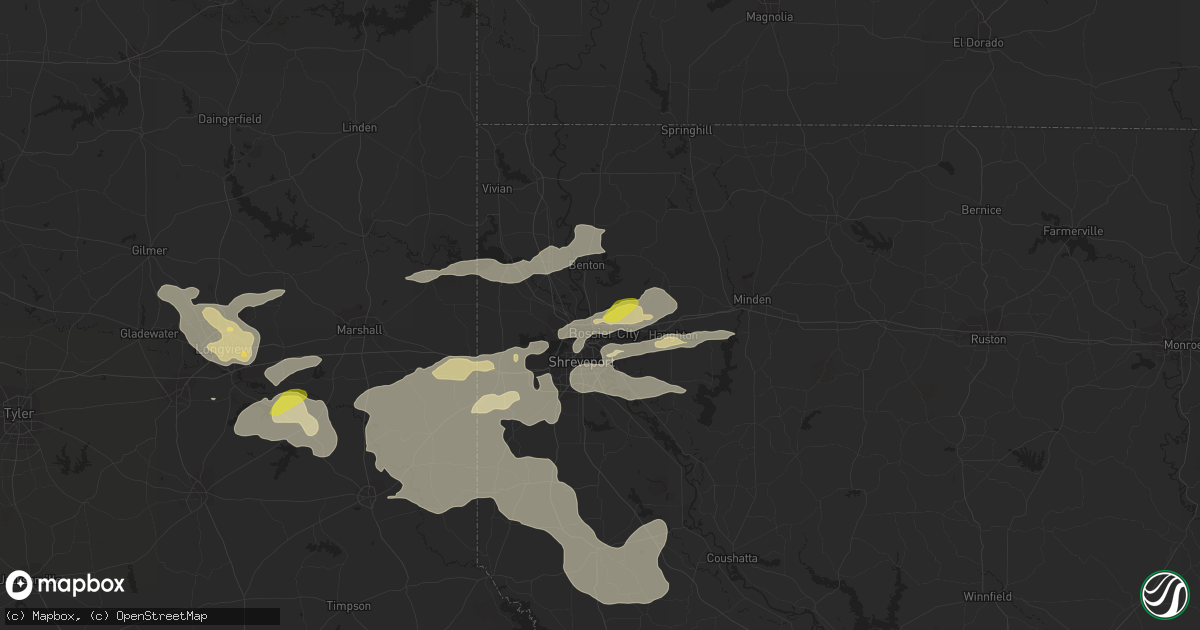Image resolution: width=1200 pixels, height=630 pixels.
Task: Click the Farmerville label
Action: (1073, 231)
